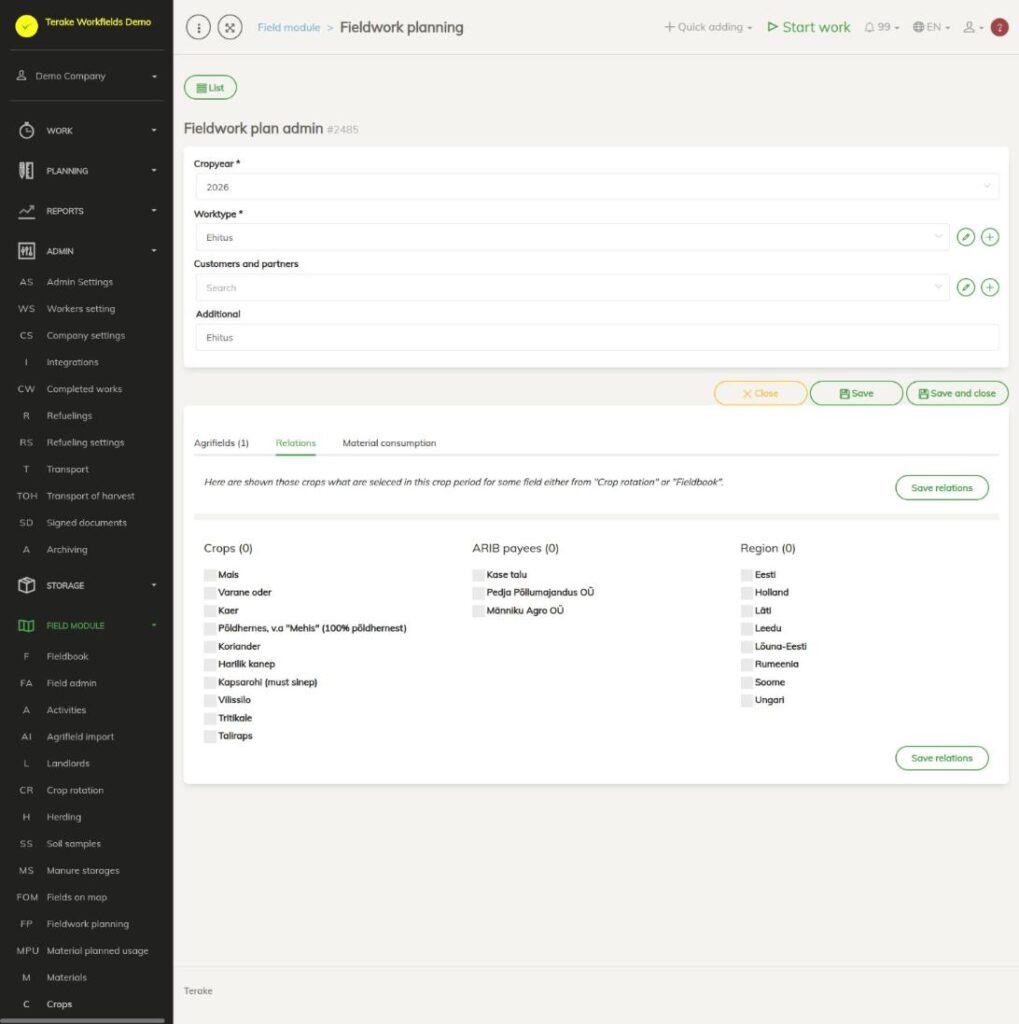Tick the Varane oder checkbox
The height and width of the screenshot is (1024, 1019).
(210, 592)
